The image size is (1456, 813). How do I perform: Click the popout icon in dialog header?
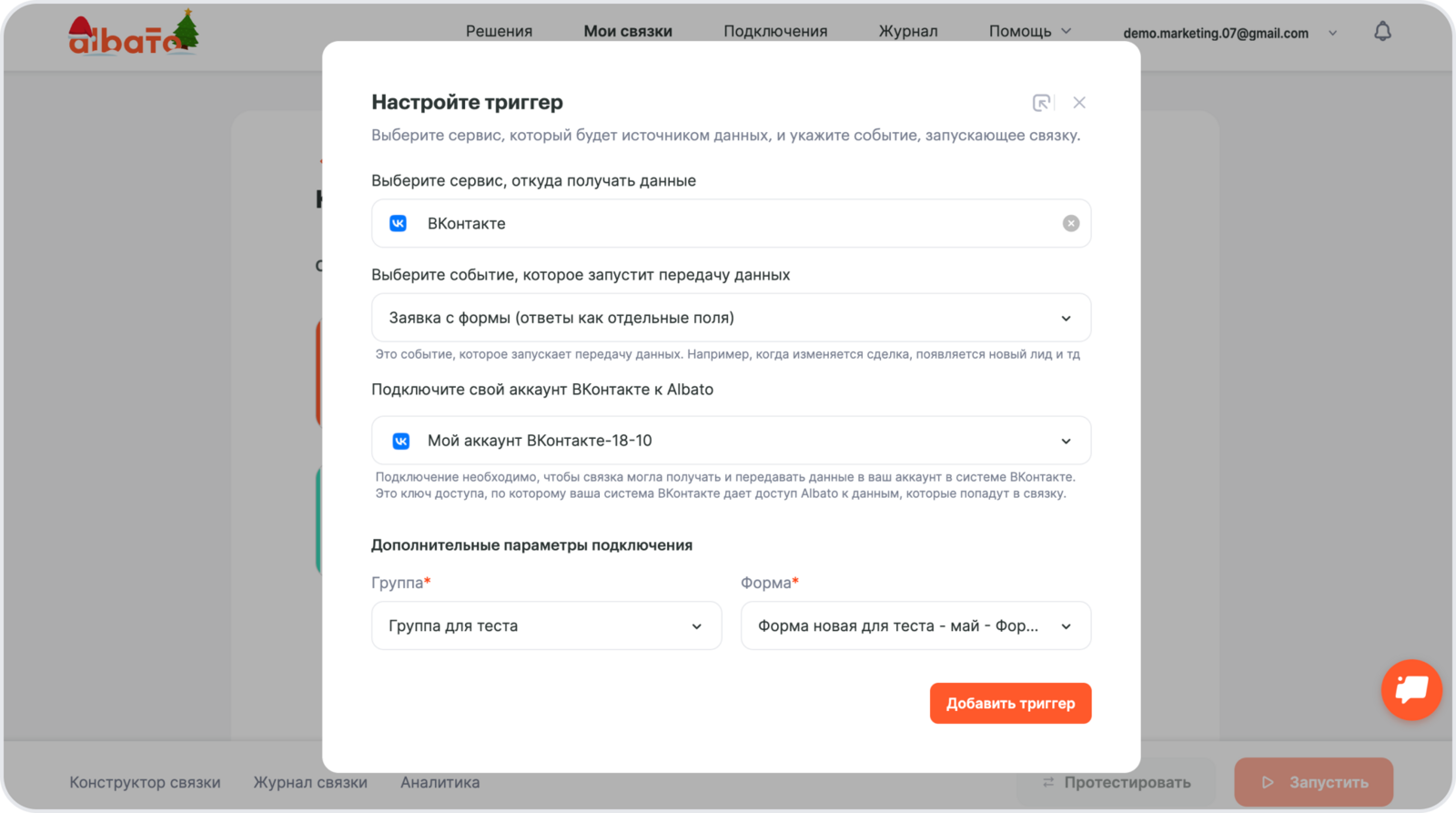click(x=1041, y=103)
